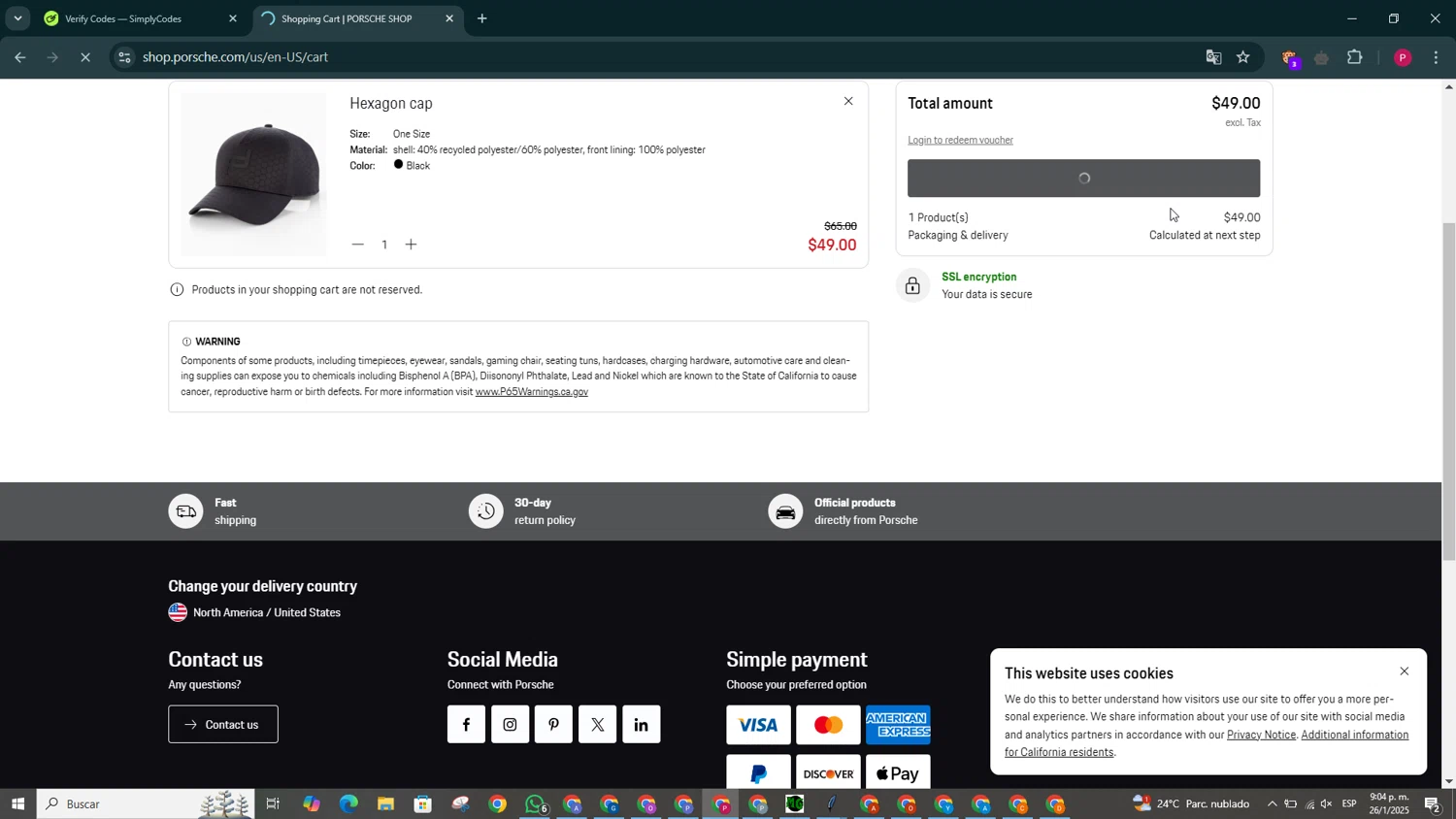Increase Hexagon cap quantity with plus
This screenshot has width=1456, height=819.
point(411,245)
